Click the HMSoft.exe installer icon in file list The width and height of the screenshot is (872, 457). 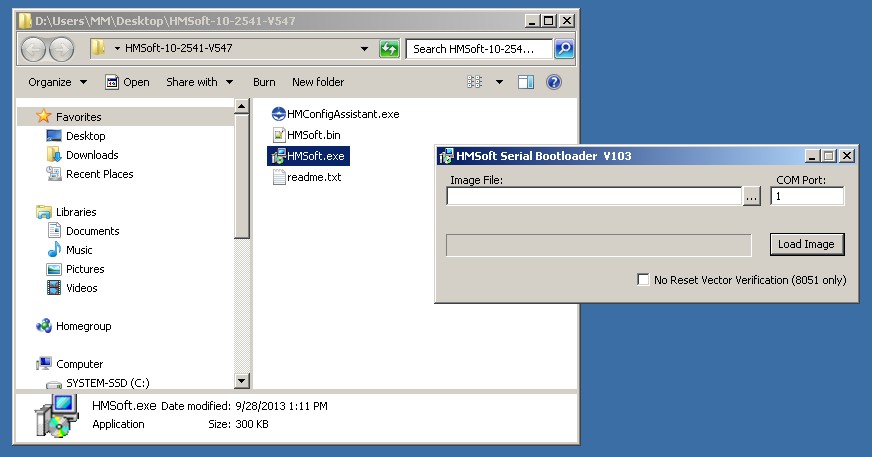[278, 156]
